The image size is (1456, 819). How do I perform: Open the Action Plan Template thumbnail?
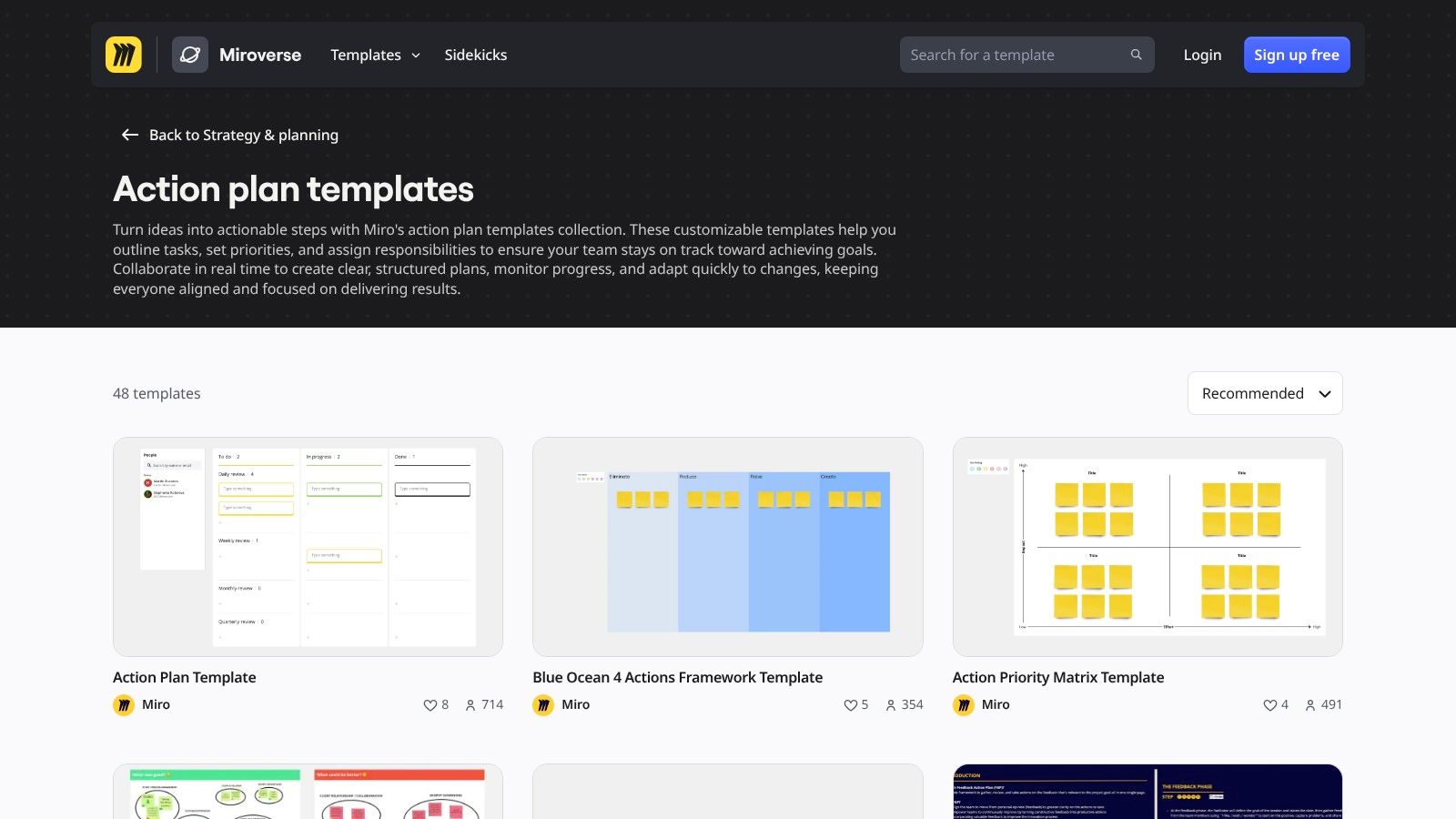point(308,547)
